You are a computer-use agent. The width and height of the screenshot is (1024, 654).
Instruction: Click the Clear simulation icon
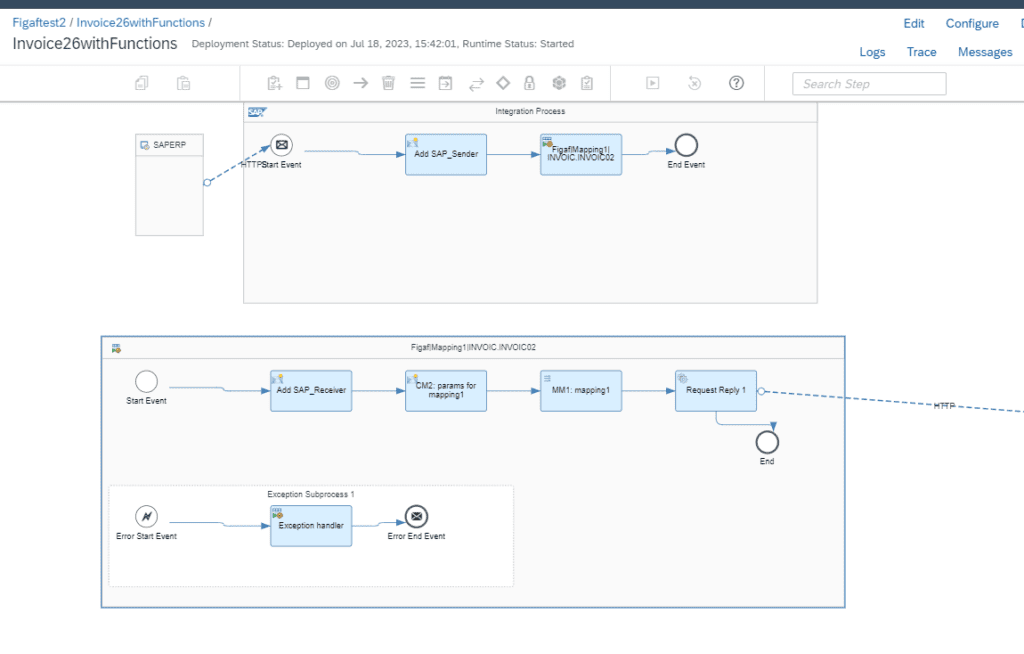694,83
